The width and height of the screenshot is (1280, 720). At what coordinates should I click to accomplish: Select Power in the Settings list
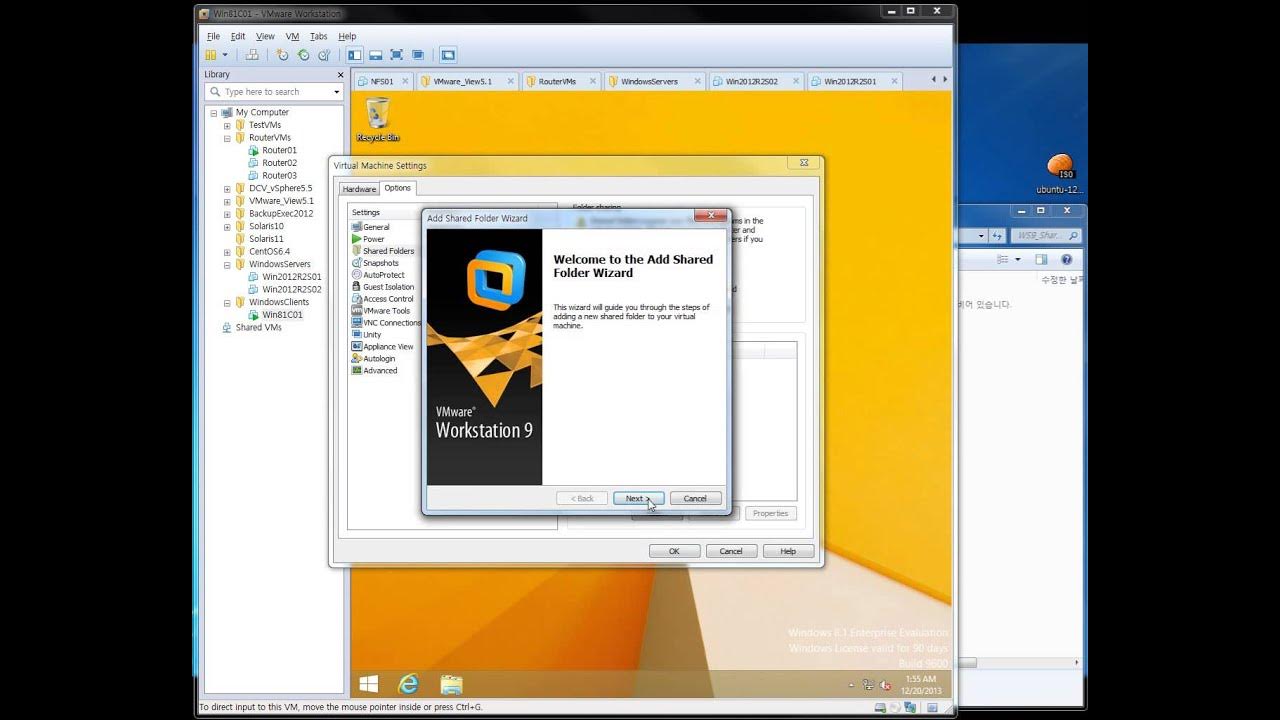coord(373,239)
